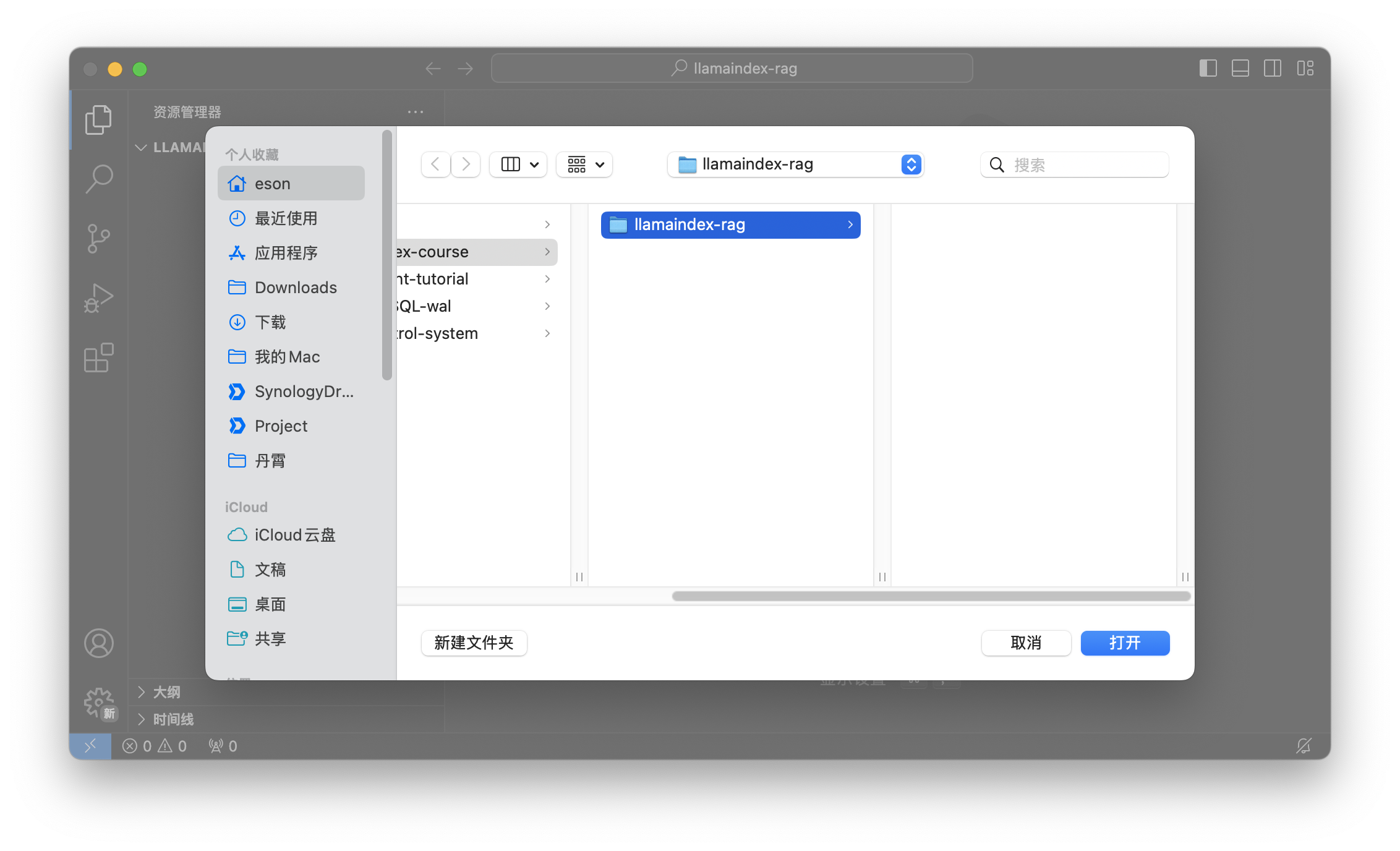Open the Run and Debug view
1400x851 pixels.
point(98,298)
